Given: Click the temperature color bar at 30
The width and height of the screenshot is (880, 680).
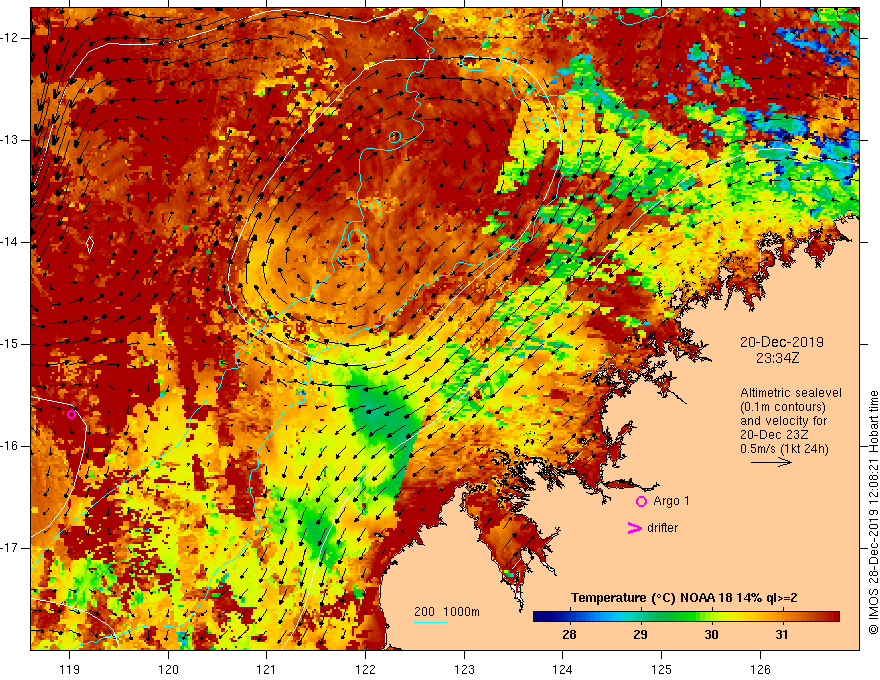Looking at the screenshot, I should [x=712, y=617].
